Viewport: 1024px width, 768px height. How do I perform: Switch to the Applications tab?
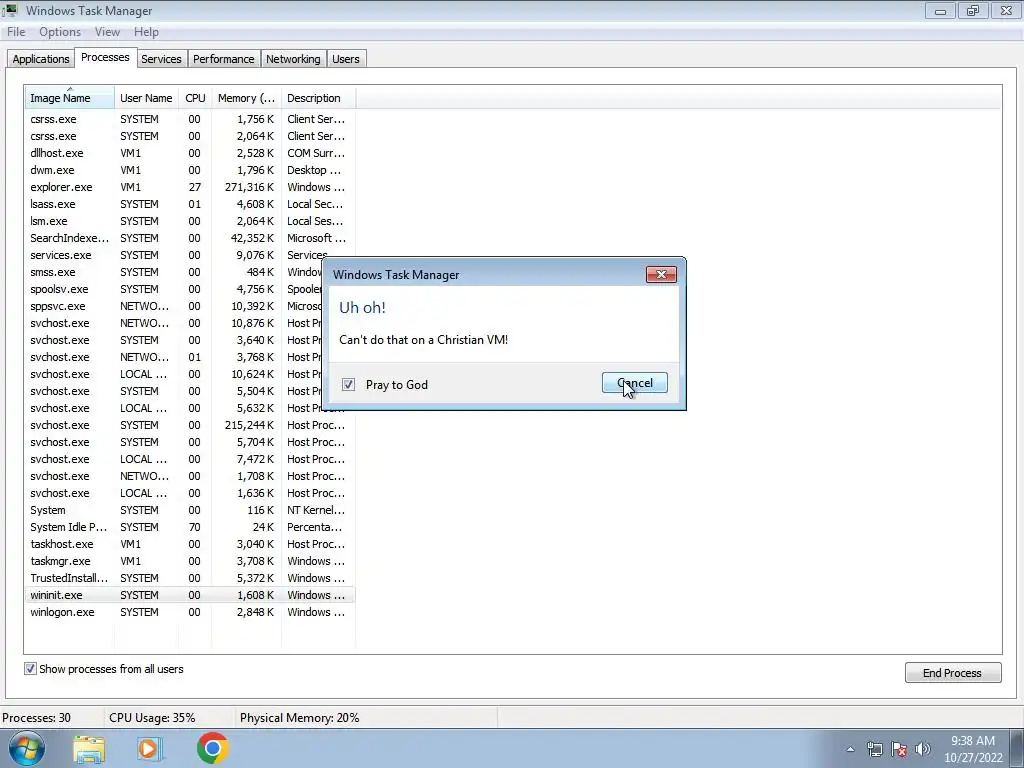40,59
